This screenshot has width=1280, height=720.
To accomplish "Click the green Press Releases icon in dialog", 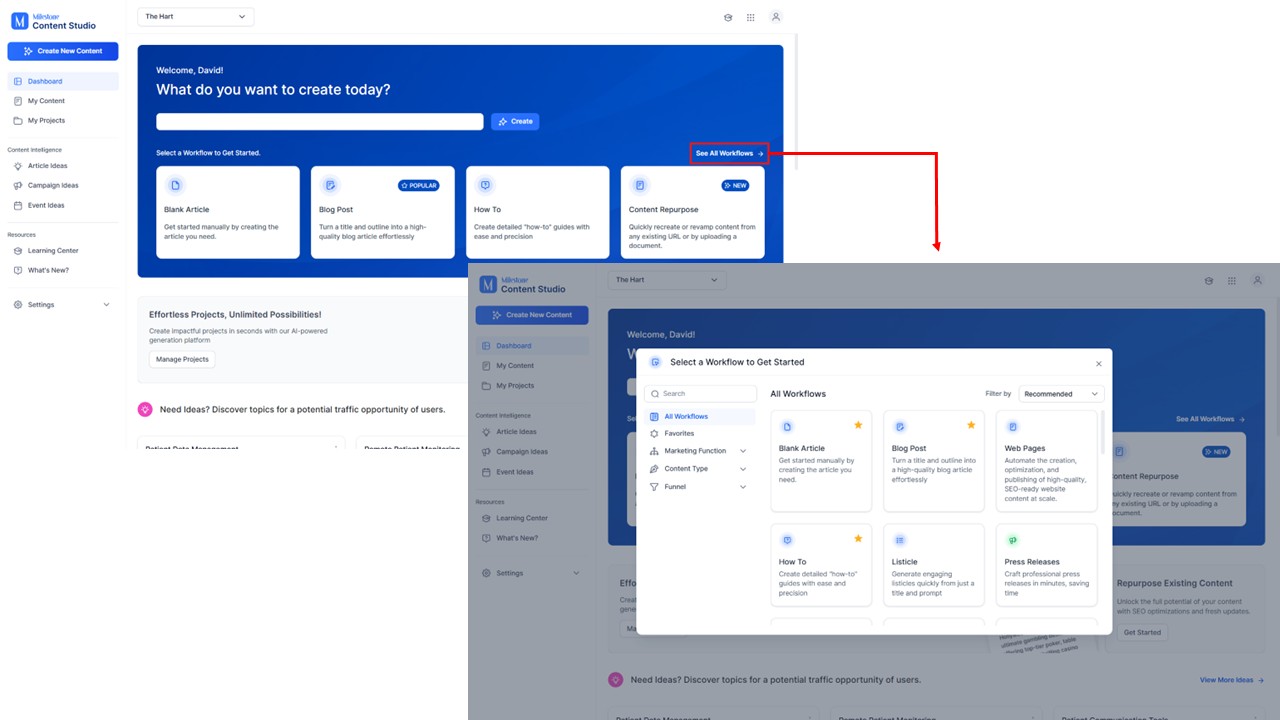I will pos(1012,540).
